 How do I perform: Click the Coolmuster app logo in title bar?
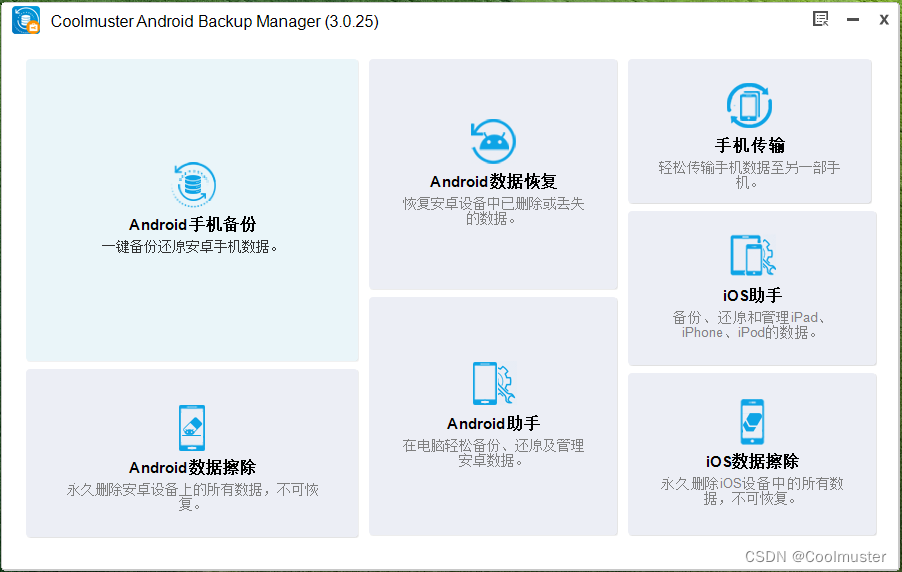[26, 20]
